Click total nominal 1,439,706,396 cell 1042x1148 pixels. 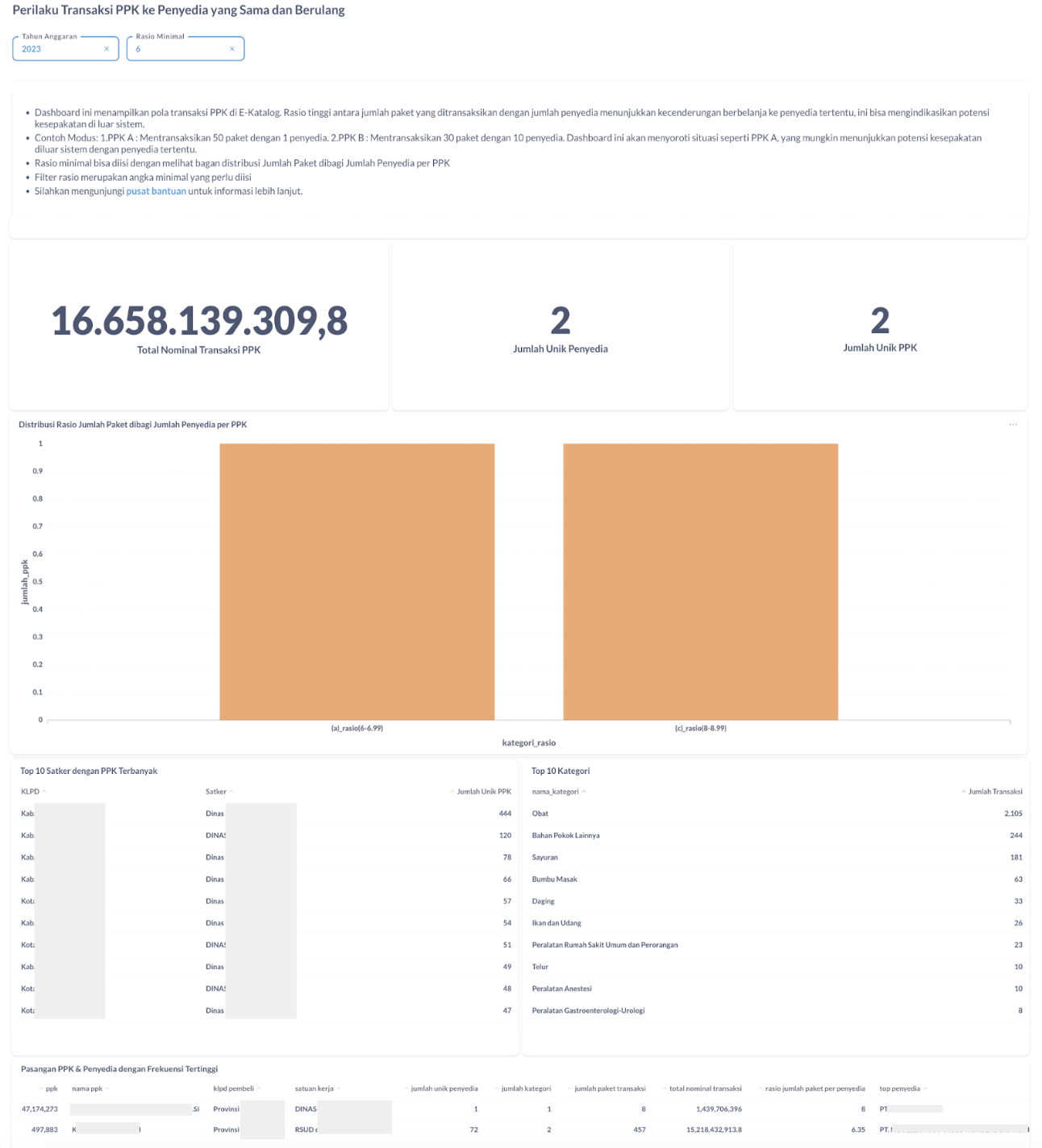(719, 1109)
